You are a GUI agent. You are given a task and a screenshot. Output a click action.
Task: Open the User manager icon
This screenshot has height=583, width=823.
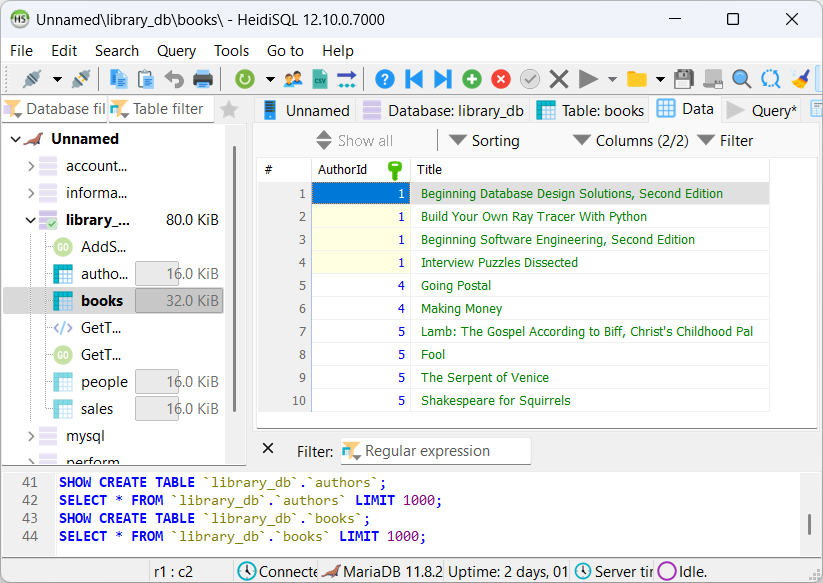point(293,79)
